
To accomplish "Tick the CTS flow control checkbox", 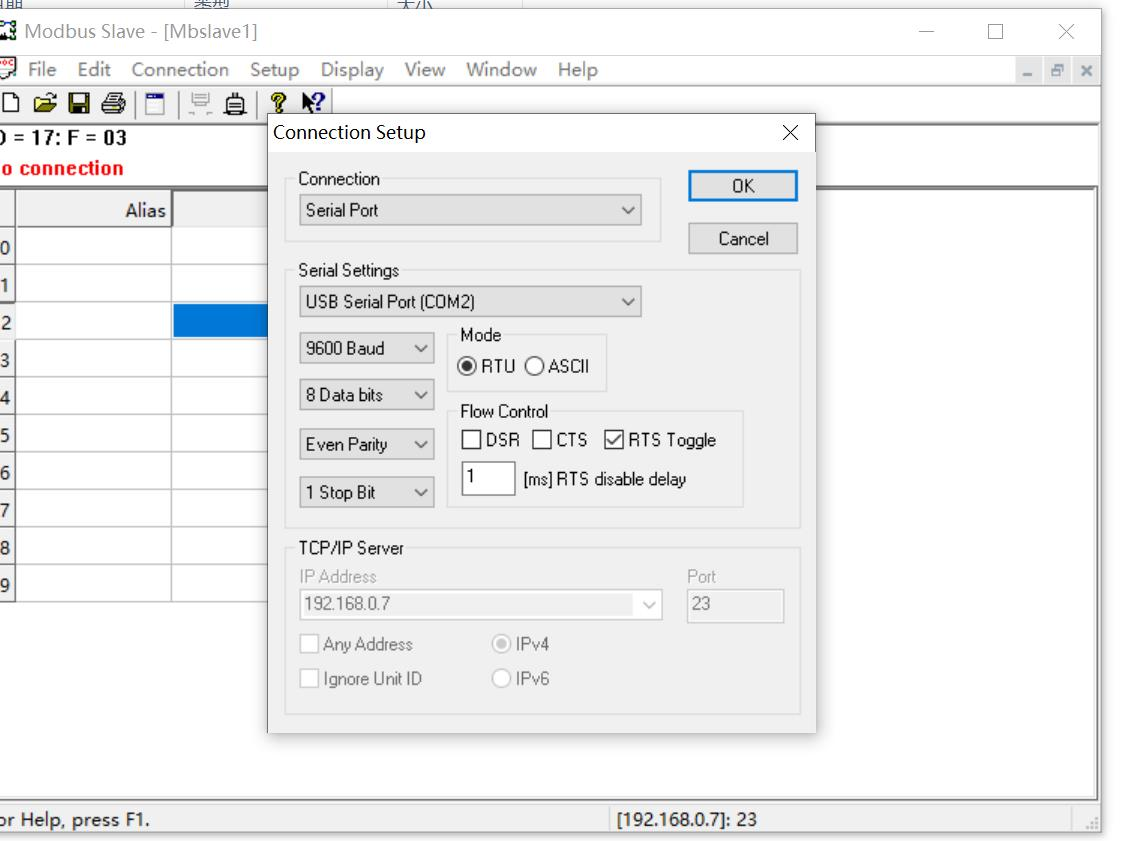I will [542, 440].
